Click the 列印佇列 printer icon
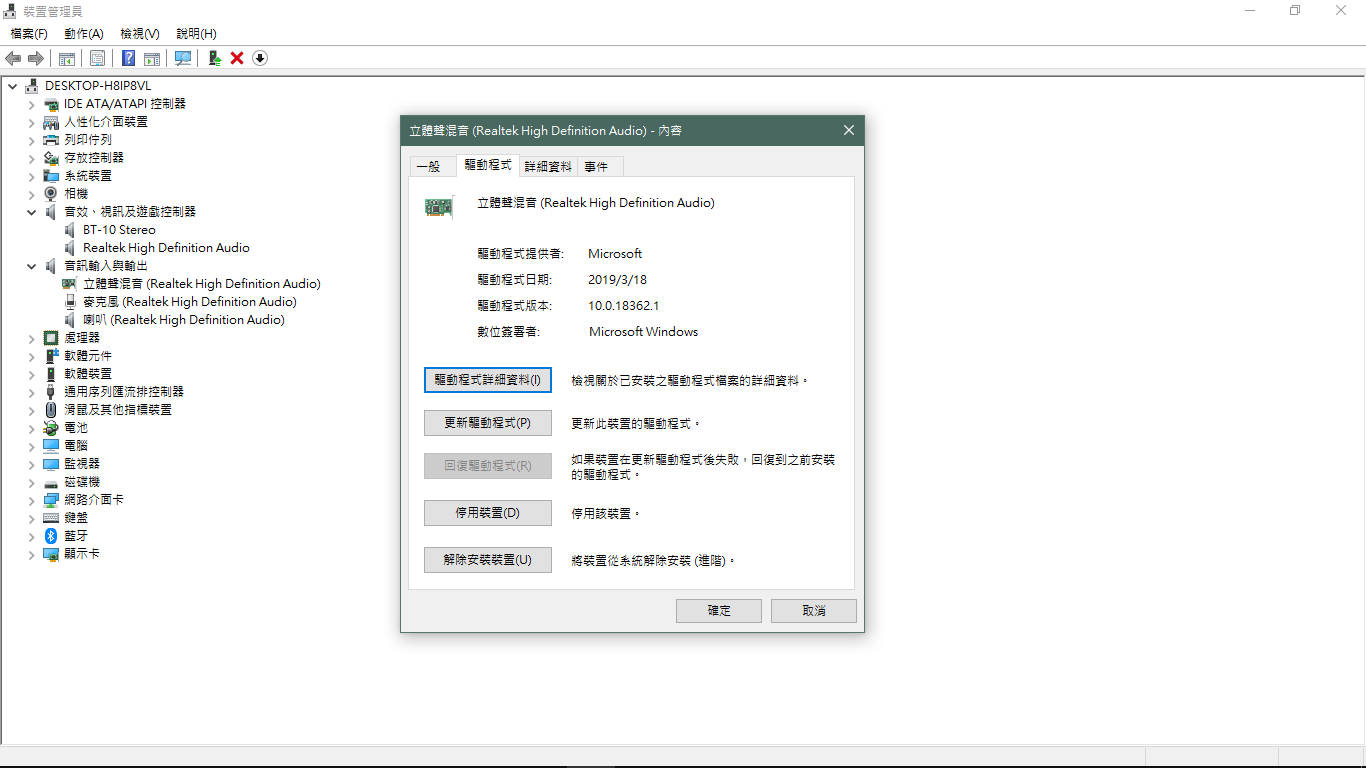This screenshot has width=1366, height=768. click(51, 140)
